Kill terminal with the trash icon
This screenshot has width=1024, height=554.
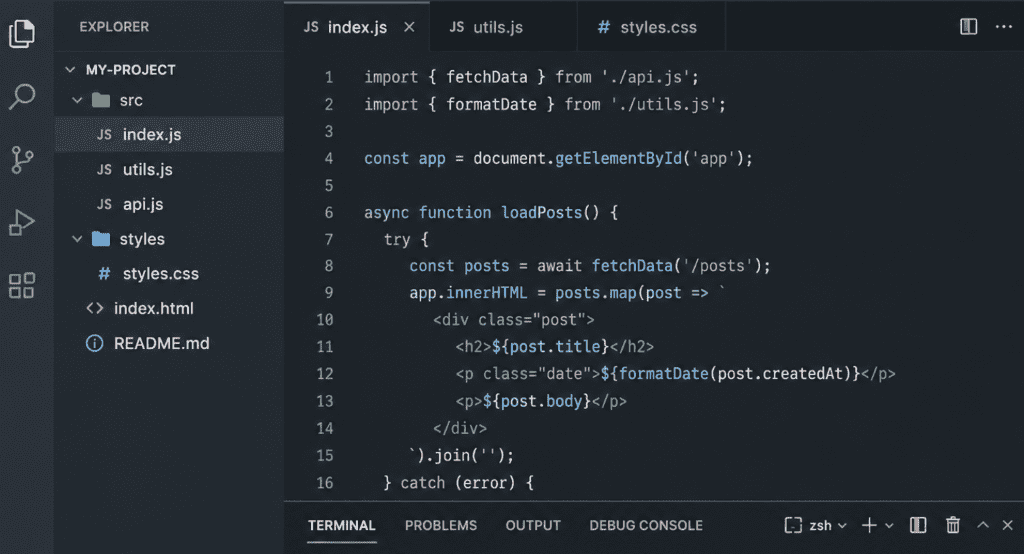[953, 525]
